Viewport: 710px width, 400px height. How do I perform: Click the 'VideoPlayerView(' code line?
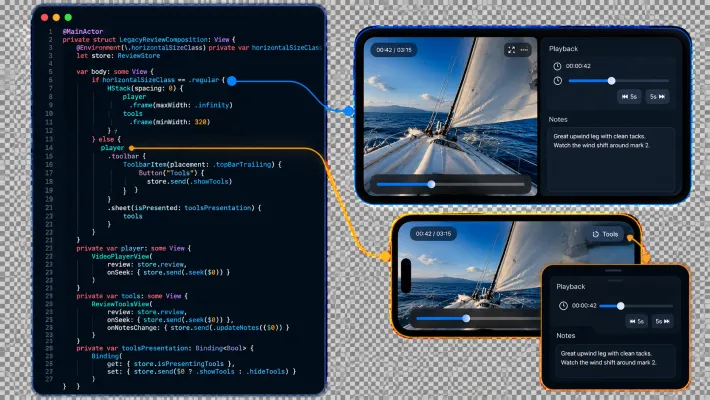122,256
